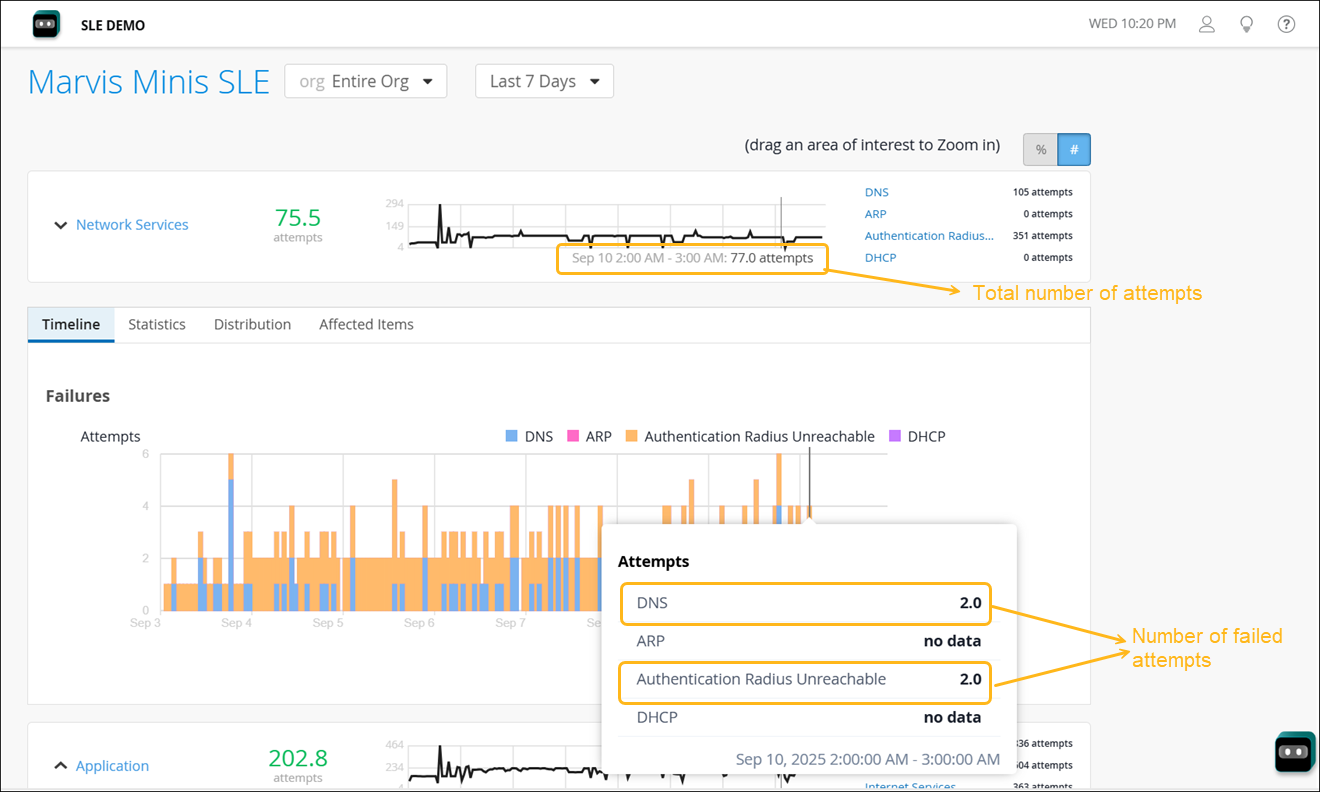Open Marvis chat assistant floating icon

pyautogui.click(x=1295, y=752)
